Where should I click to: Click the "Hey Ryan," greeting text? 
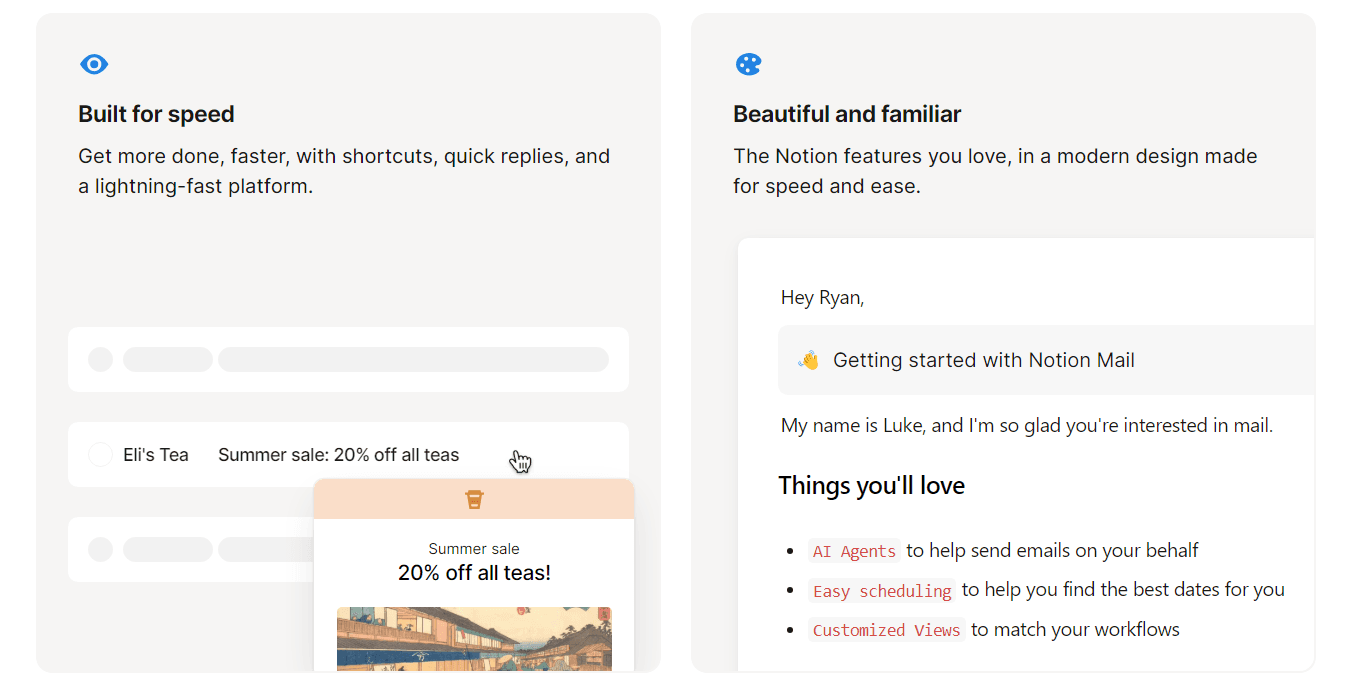coord(822,297)
